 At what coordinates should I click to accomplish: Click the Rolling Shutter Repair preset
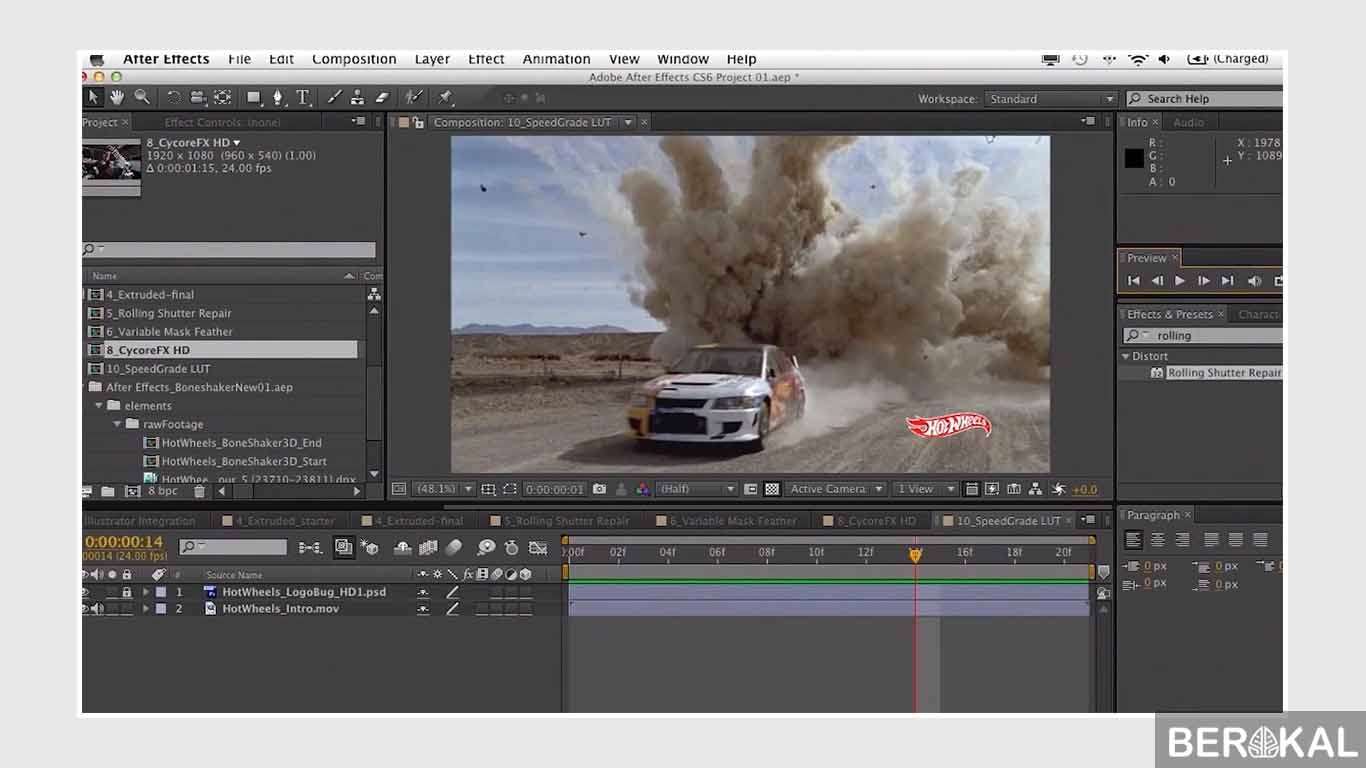pos(1222,372)
